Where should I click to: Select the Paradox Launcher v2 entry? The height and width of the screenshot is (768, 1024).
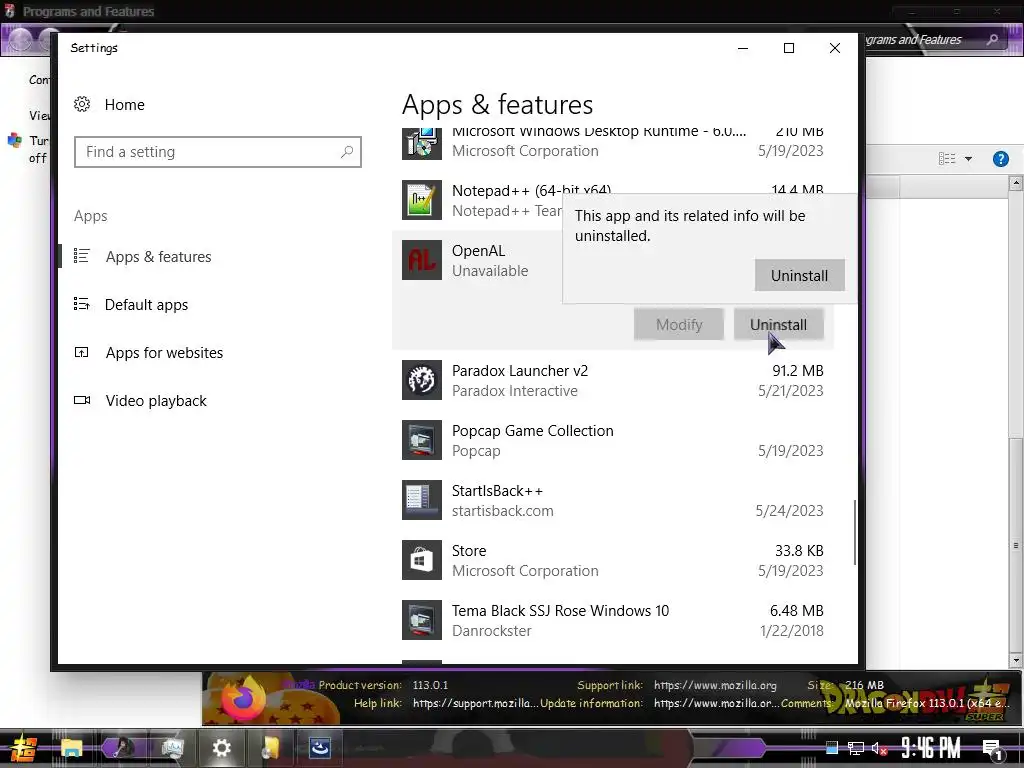point(613,380)
